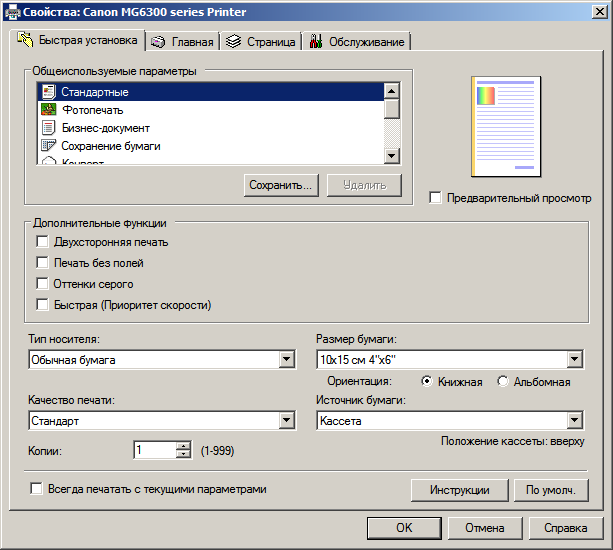
Task: Tick the Печать без полей checkbox
Action: coord(42,262)
